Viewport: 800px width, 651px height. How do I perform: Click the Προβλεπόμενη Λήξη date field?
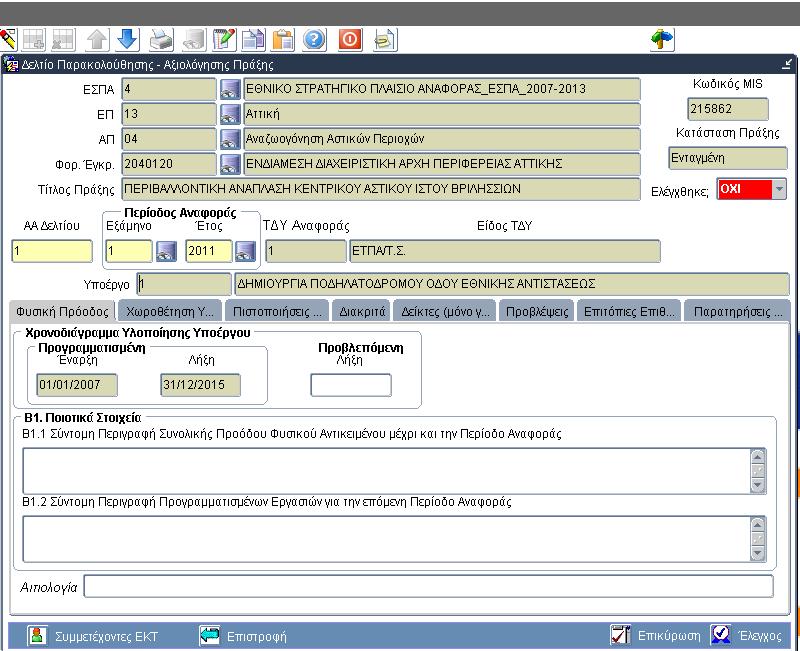(351, 385)
